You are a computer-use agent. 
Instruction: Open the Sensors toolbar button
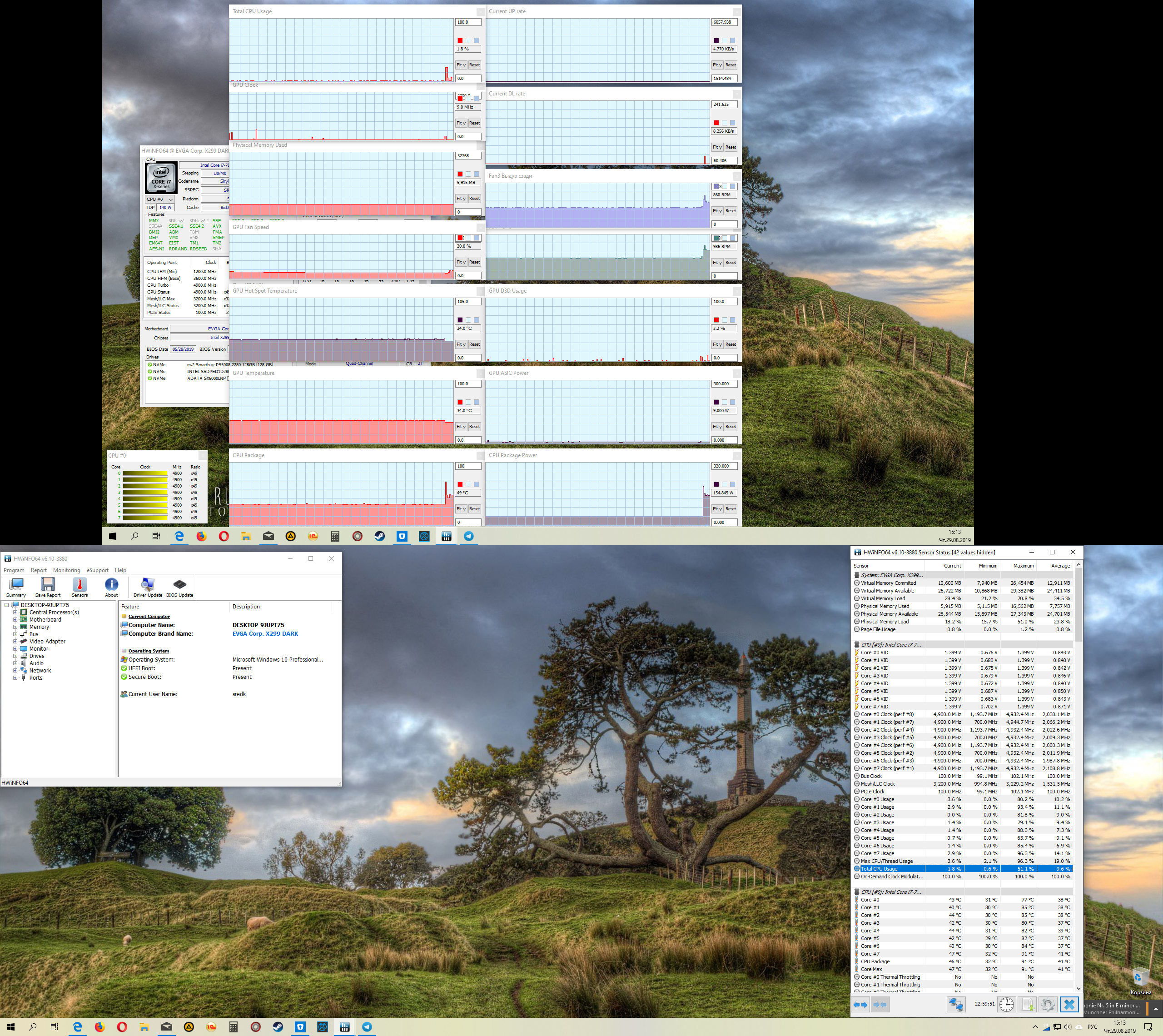(x=80, y=586)
